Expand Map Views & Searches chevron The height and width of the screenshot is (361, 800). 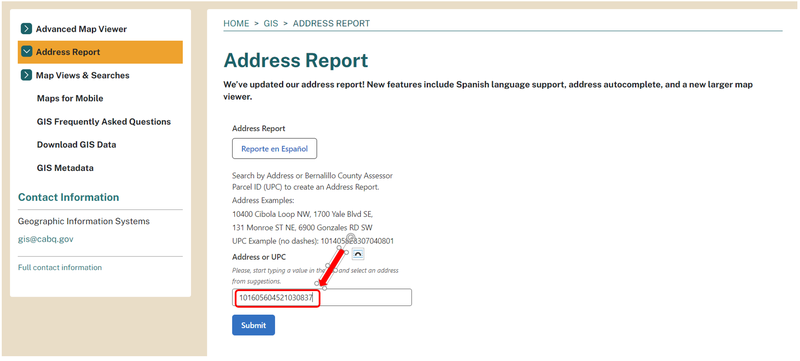27,75
